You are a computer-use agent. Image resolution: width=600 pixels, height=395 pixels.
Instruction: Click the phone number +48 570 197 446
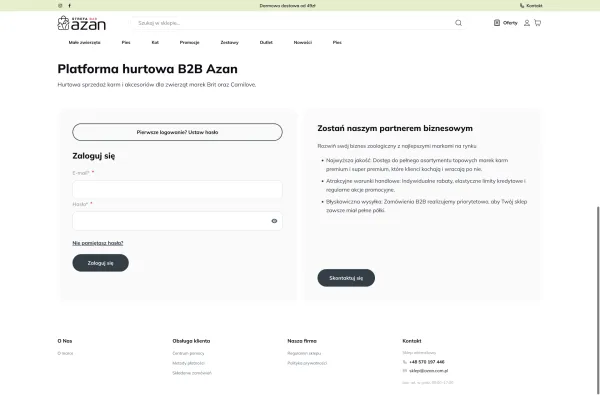coord(427,362)
